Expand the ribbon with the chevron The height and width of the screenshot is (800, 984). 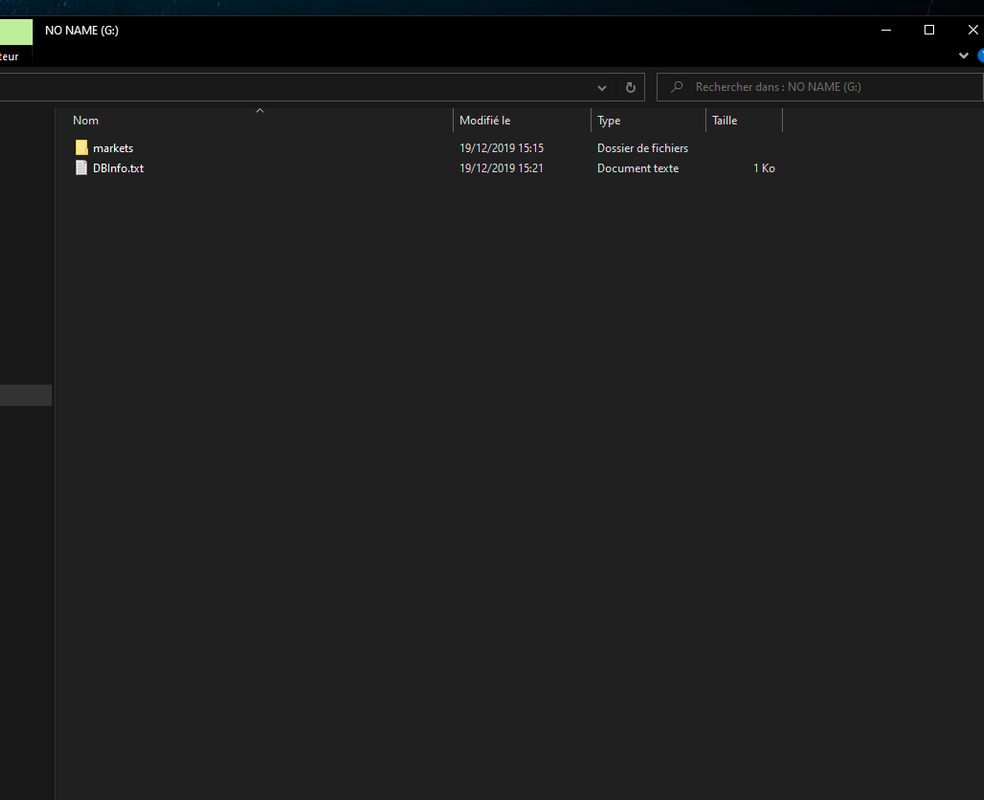pyautogui.click(x=963, y=56)
